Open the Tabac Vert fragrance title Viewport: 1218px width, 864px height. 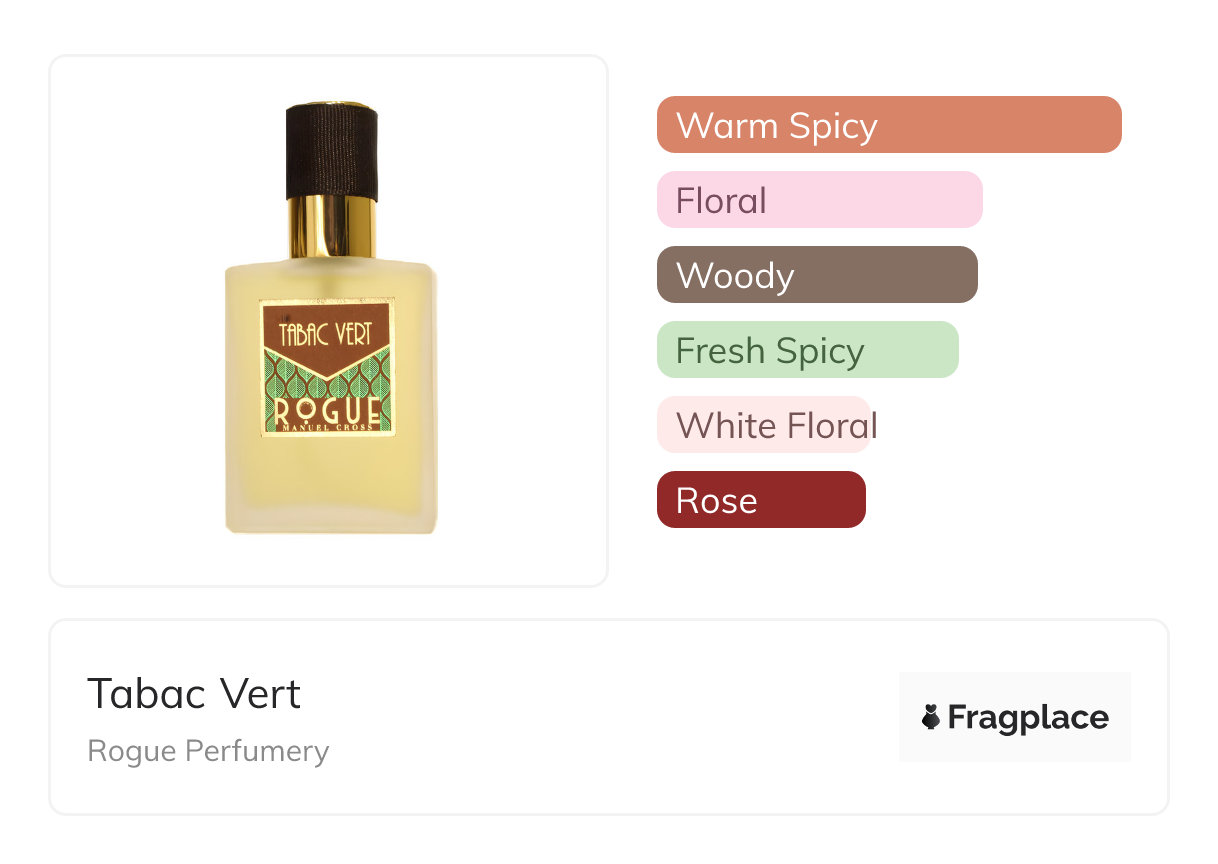pos(194,693)
